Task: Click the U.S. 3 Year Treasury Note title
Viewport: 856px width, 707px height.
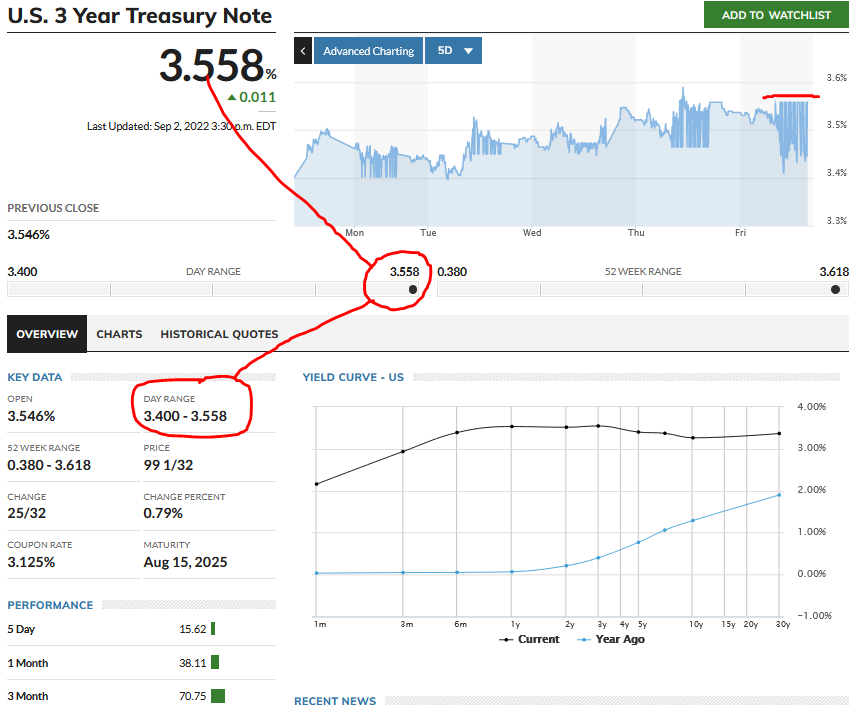Action: click(140, 16)
